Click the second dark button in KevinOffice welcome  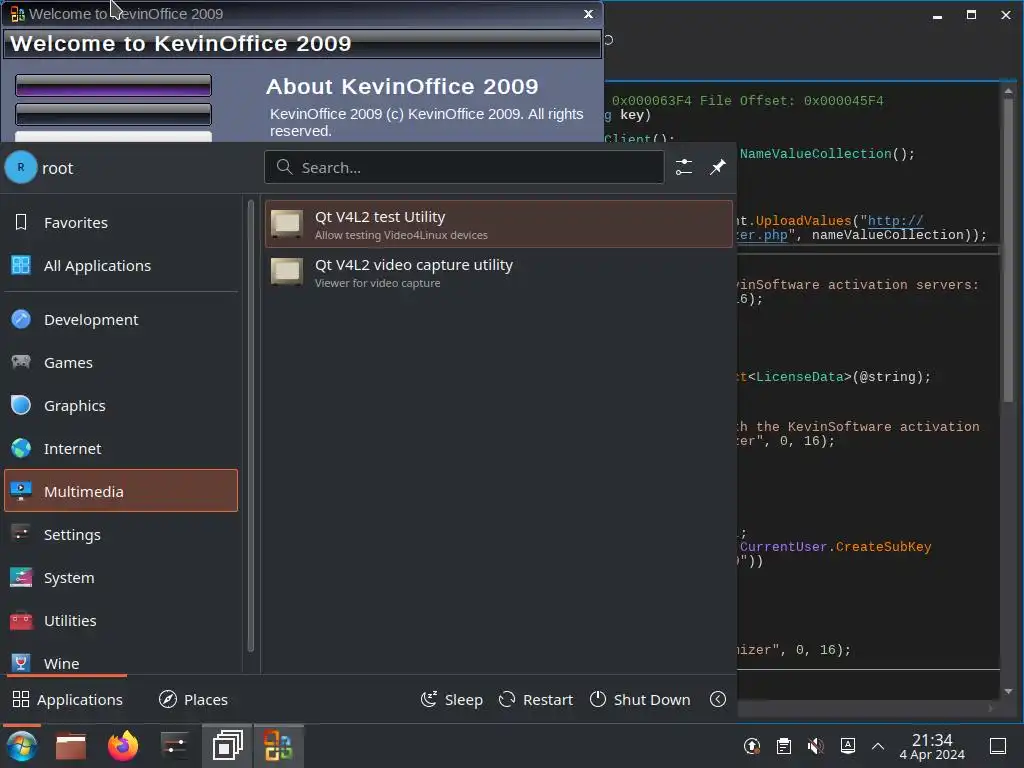[x=113, y=114]
